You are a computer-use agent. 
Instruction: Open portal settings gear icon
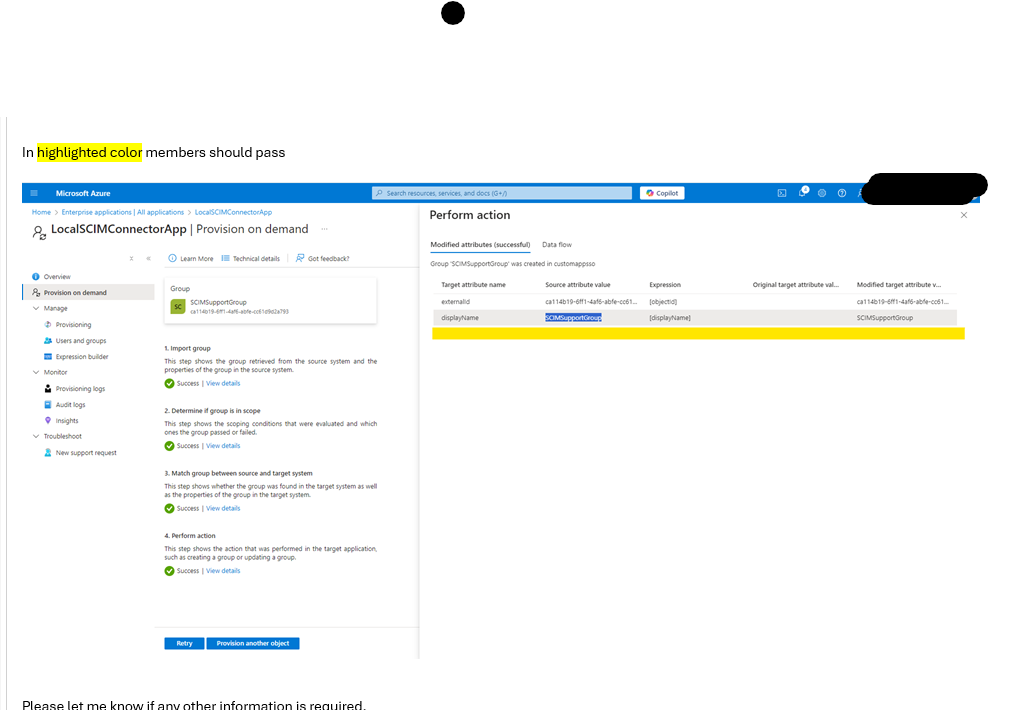822,193
